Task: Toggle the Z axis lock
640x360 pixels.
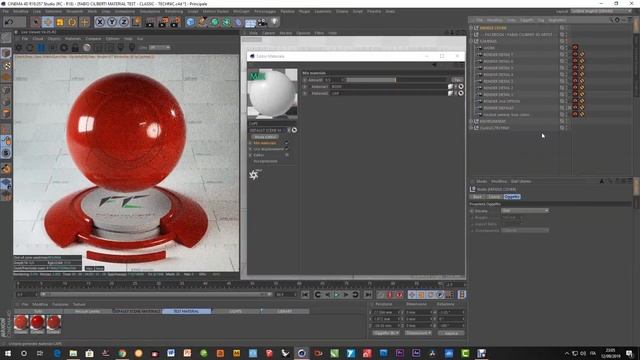Action: point(124,22)
